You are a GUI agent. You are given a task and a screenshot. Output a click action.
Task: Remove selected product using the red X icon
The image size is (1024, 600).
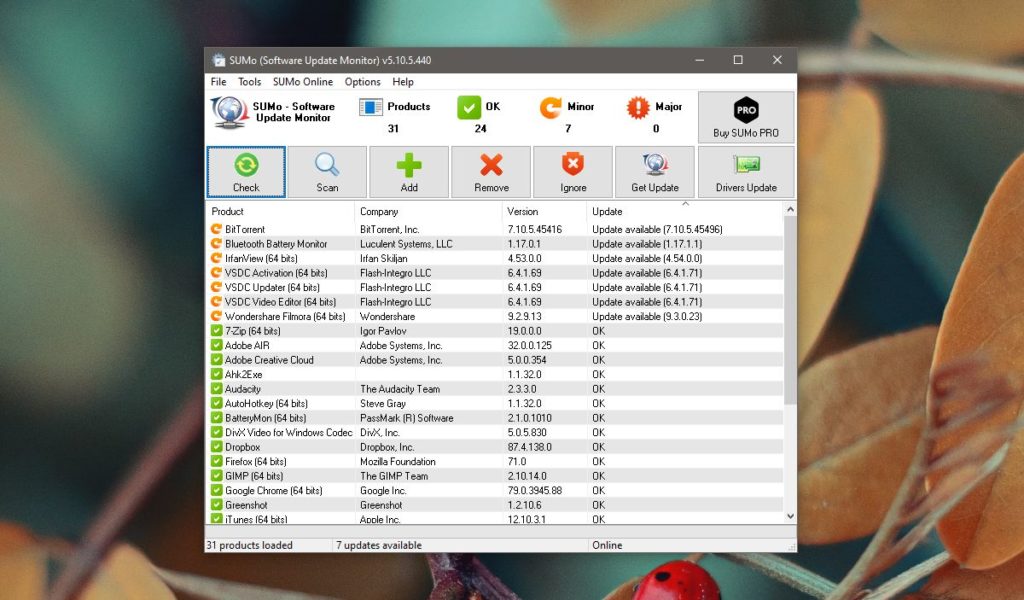click(x=491, y=171)
